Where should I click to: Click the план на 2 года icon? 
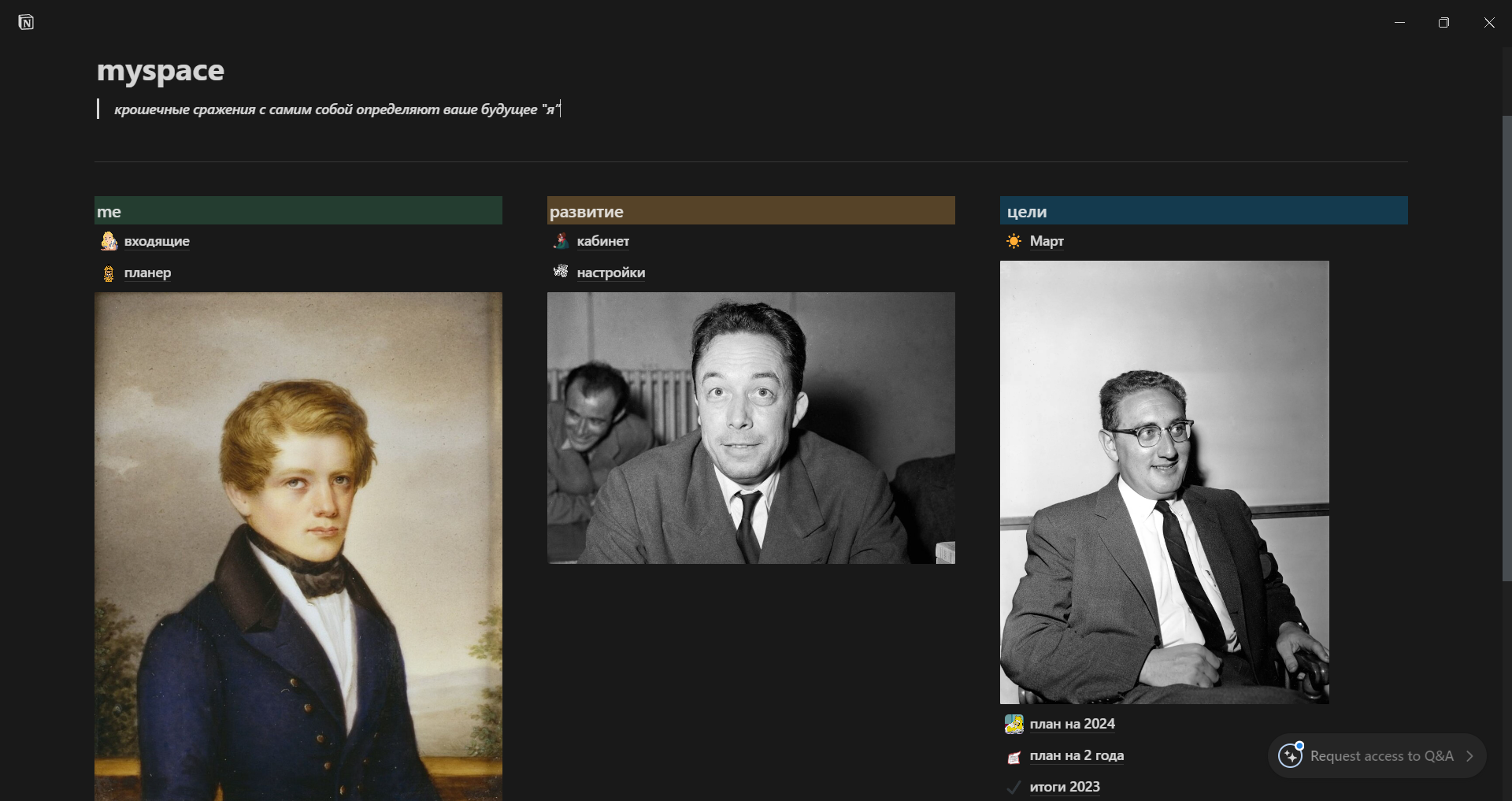1014,757
